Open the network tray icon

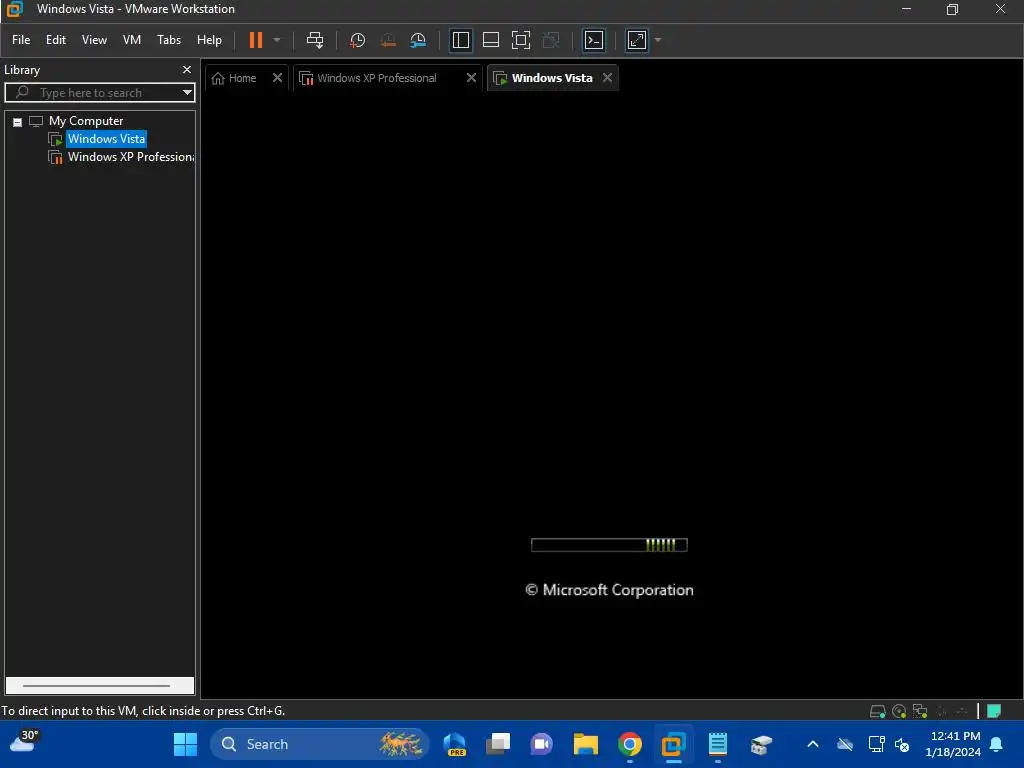click(876, 744)
